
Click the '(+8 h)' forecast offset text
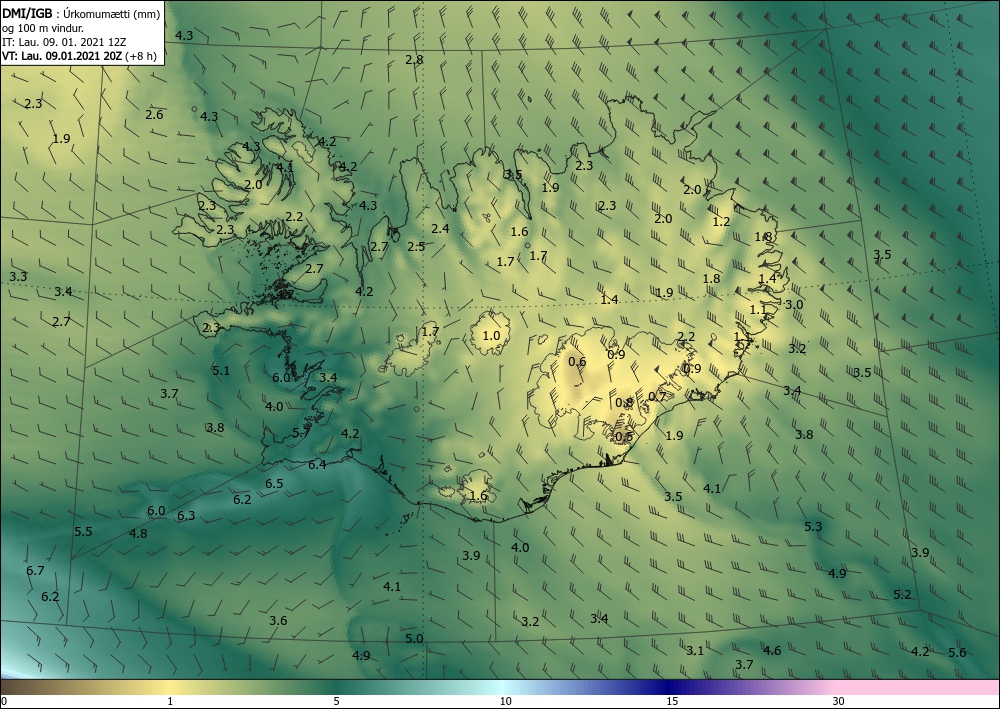point(142,55)
